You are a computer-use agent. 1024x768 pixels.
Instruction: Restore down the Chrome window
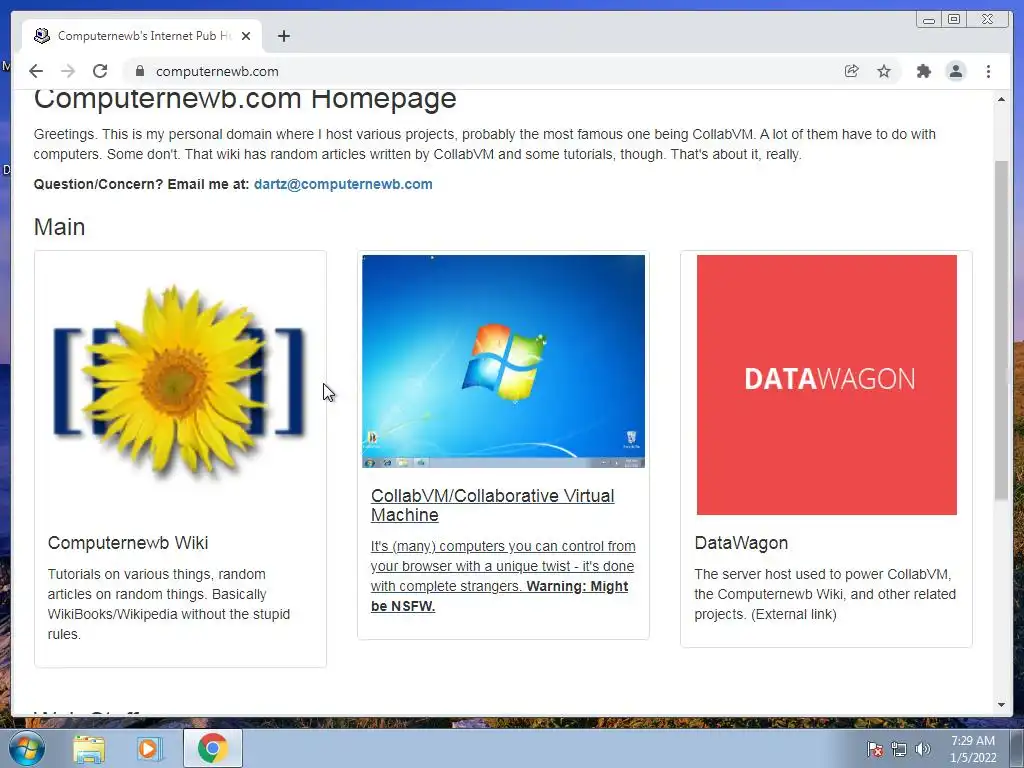(953, 20)
